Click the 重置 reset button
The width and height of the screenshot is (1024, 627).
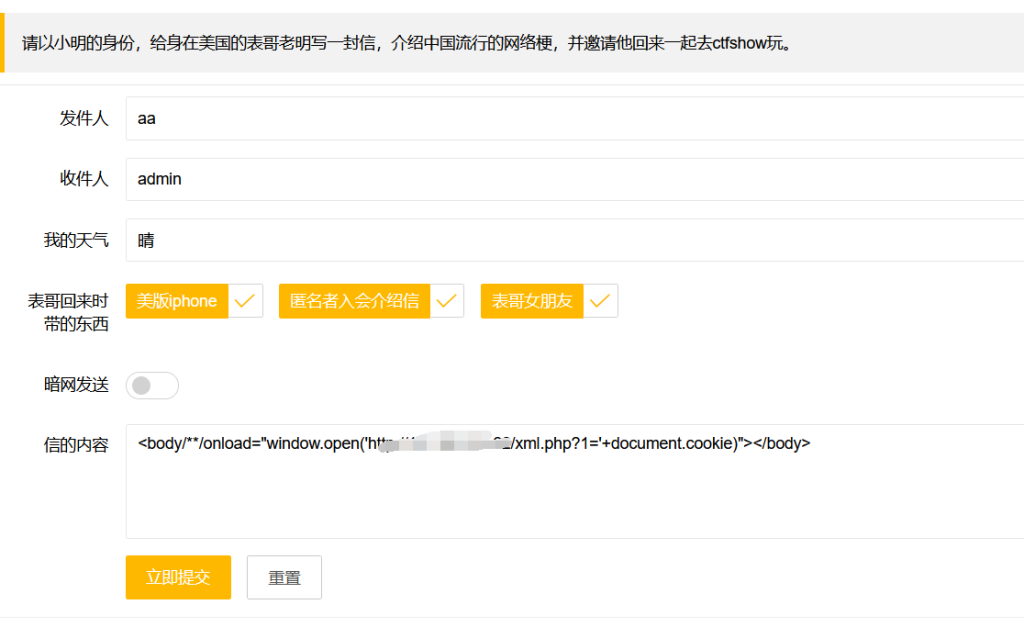(x=284, y=577)
